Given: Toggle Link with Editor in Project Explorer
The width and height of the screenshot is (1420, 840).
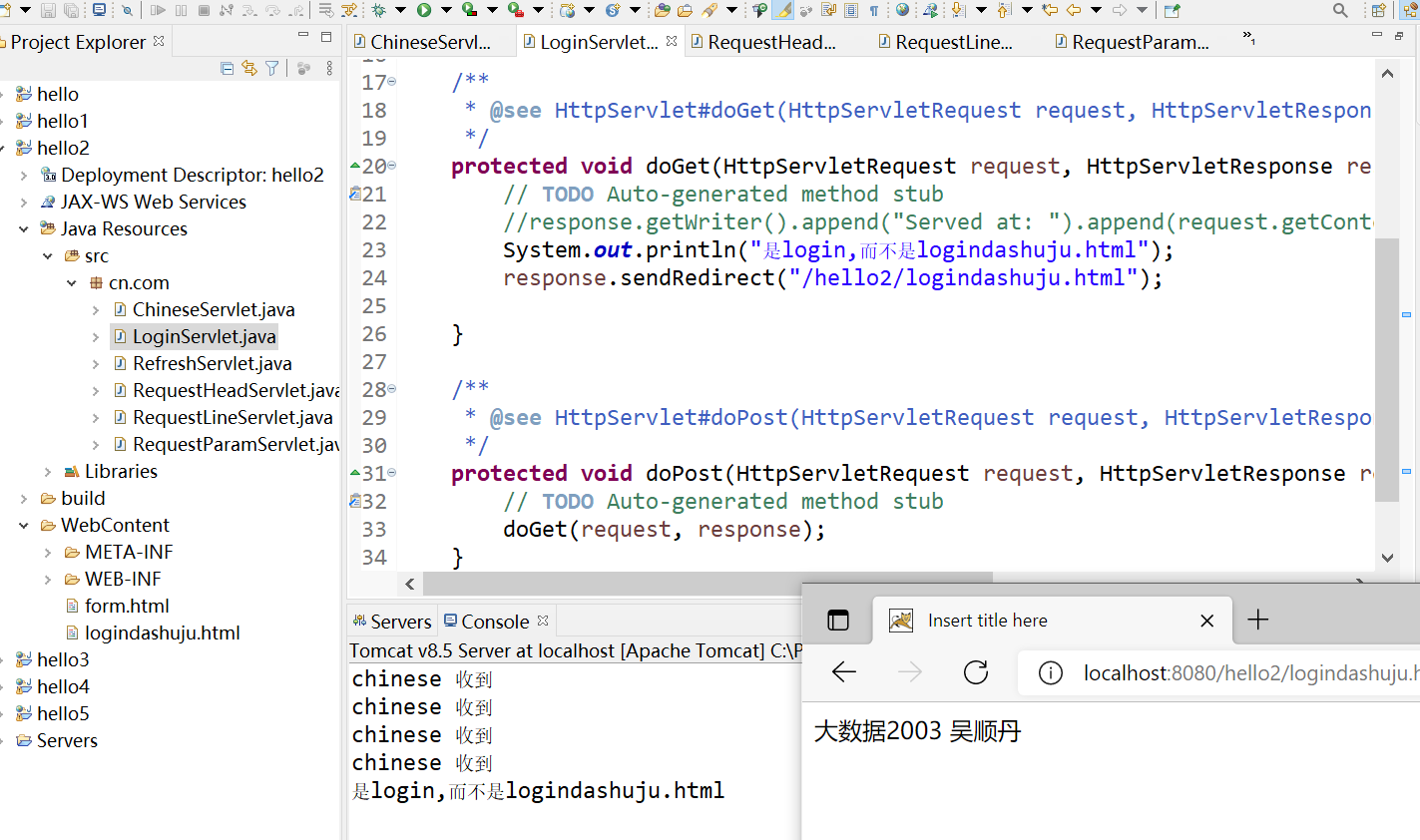Looking at the screenshot, I should [x=249, y=68].
